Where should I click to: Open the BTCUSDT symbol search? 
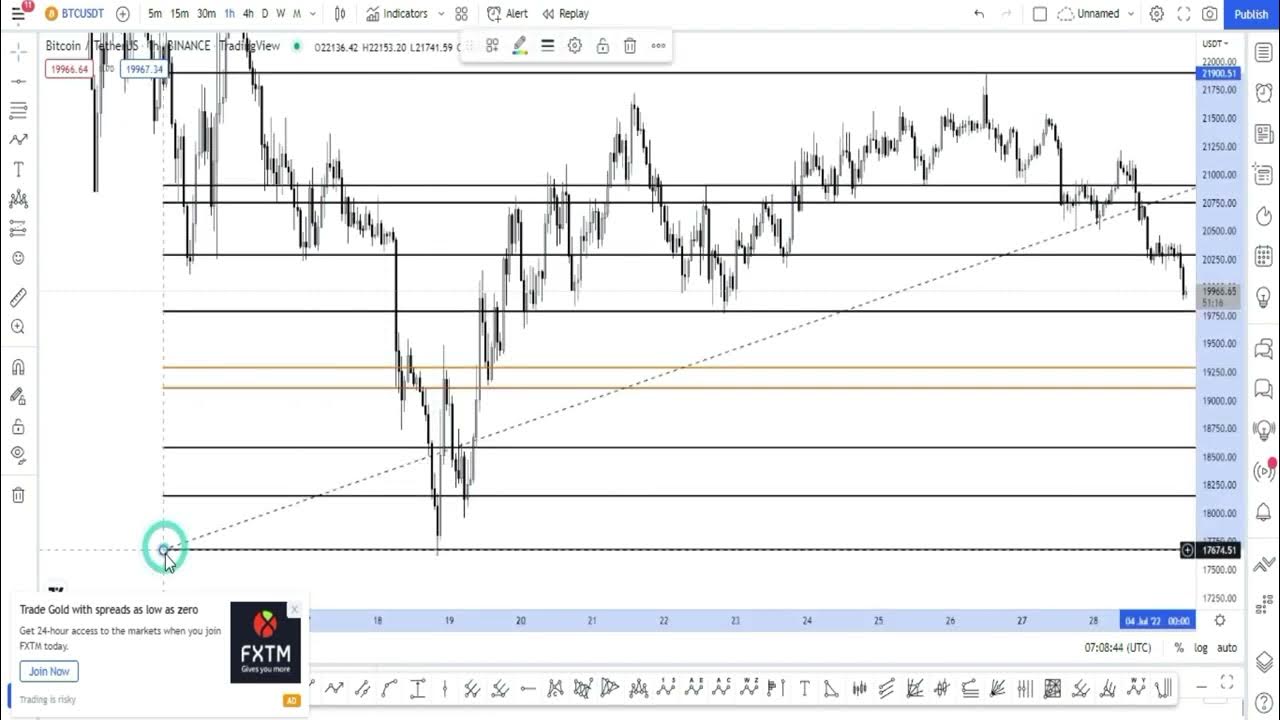[x=75, y=14]
